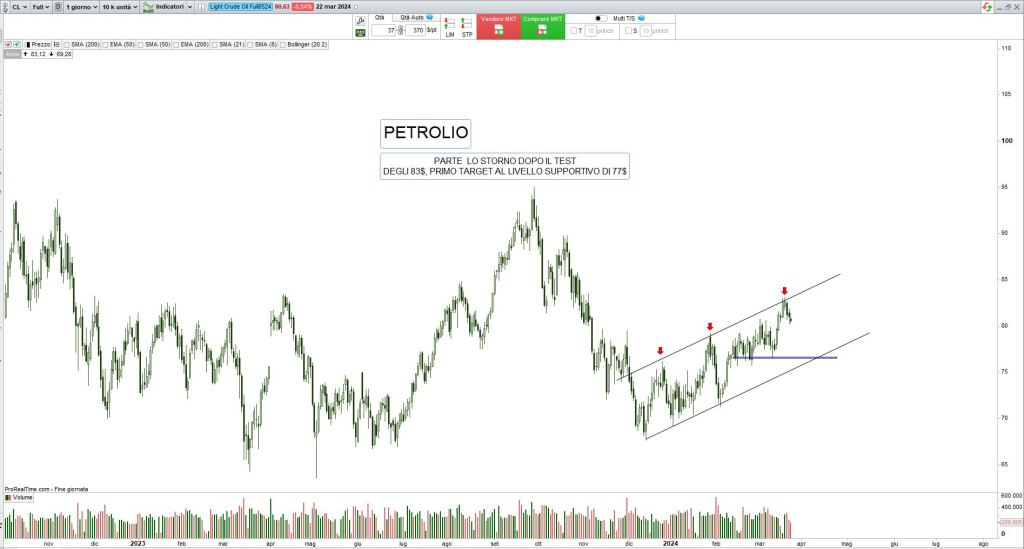Open the CL symbol dropdown
Screen dimensions: 1024x549
pos(20,7)
